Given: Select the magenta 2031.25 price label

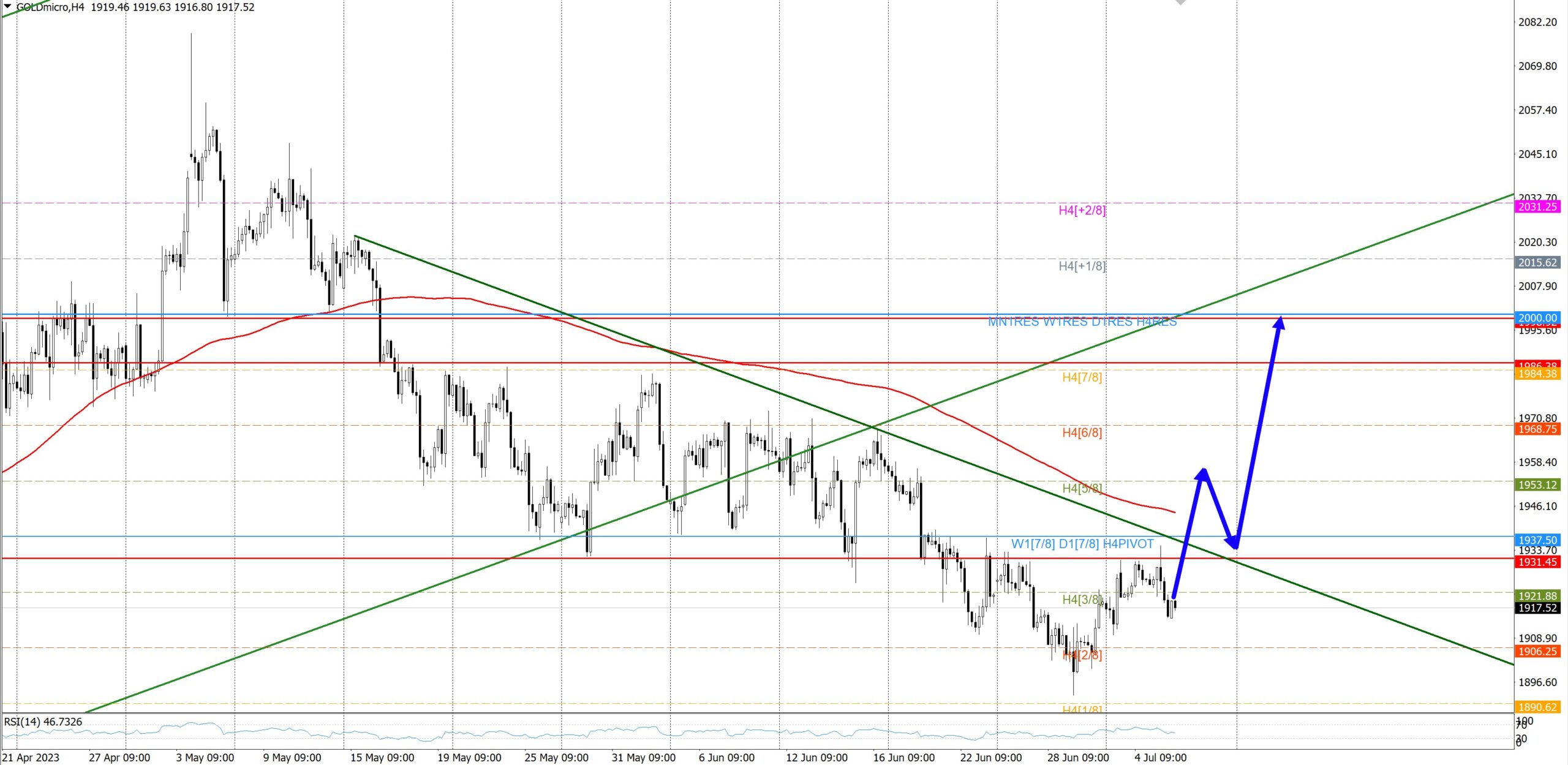Looking at the screenshot, I should 1537,207.
